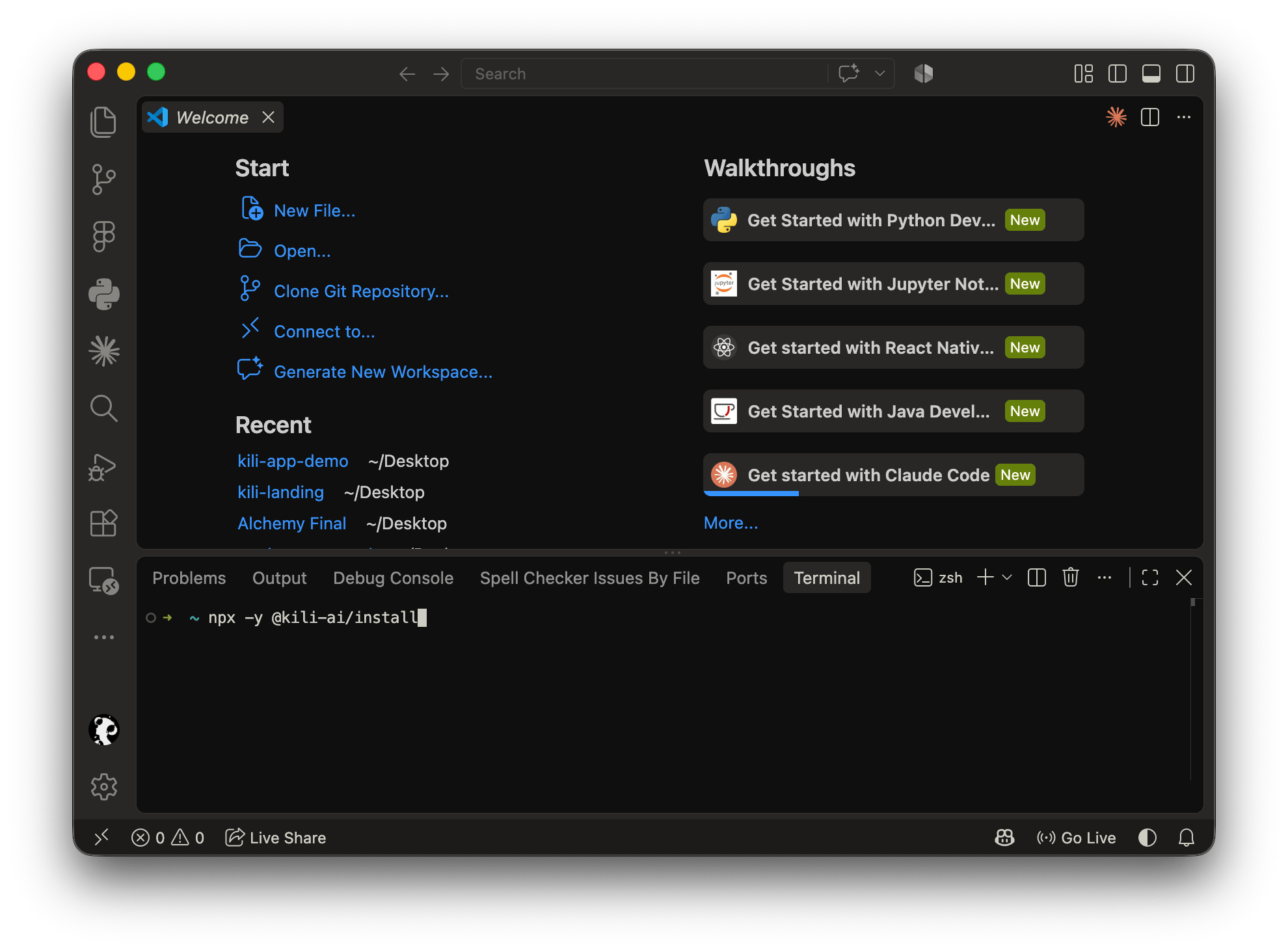The height and width of the screenshot is (952, 1288).
Task: Close the Welcome tab
Action: (x=268, y=117)
